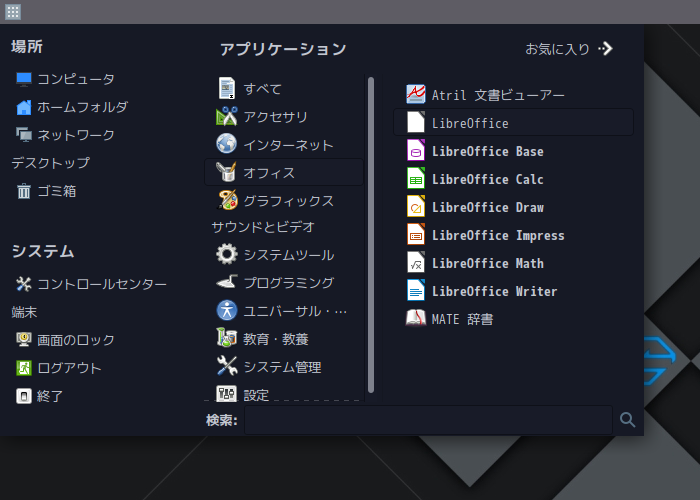Click the LibreOffice Writer icon
The height and width of the screenshot is (500, 700).
[x=416, y=291]
